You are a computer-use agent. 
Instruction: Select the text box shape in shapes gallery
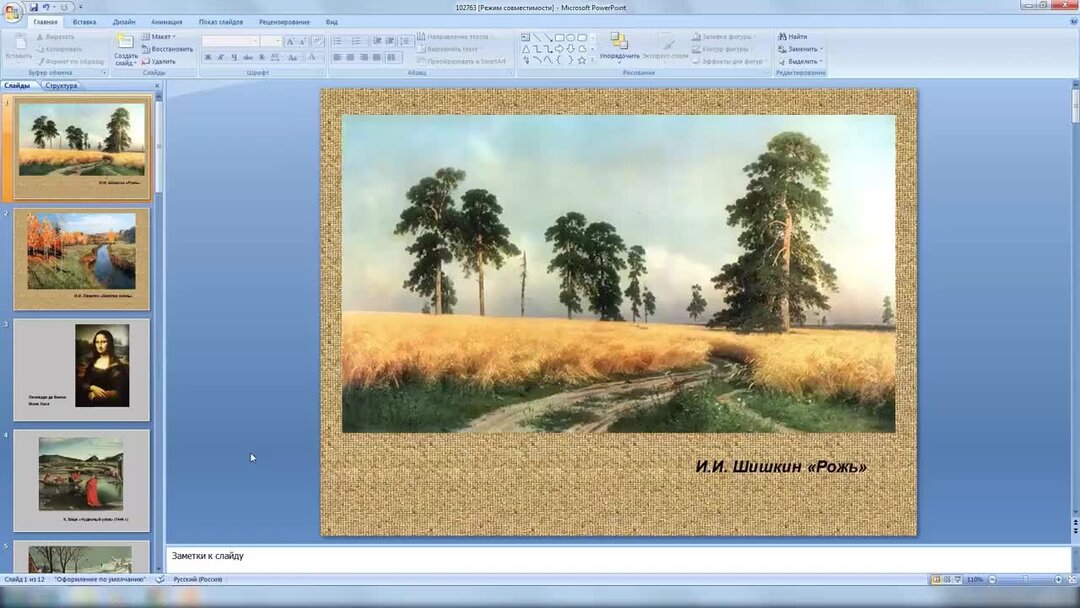[x=526, y=37]
